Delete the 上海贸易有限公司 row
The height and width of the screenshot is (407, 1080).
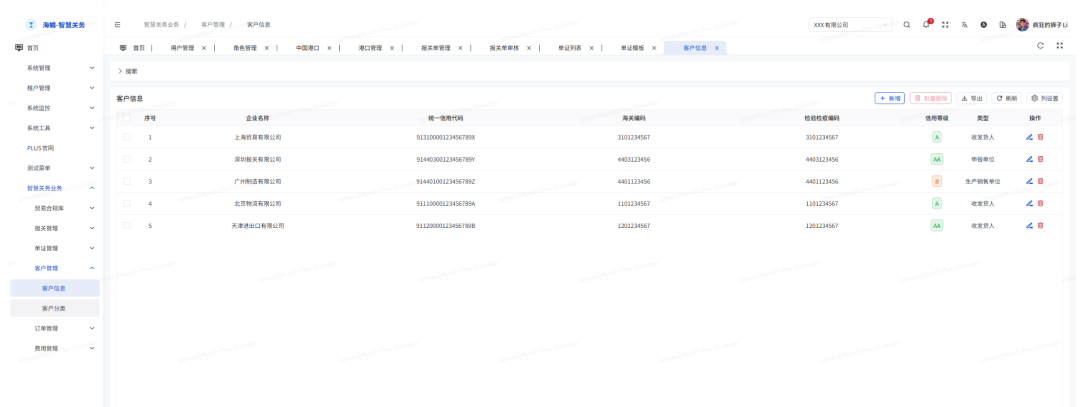click(x=1040, y=137)
